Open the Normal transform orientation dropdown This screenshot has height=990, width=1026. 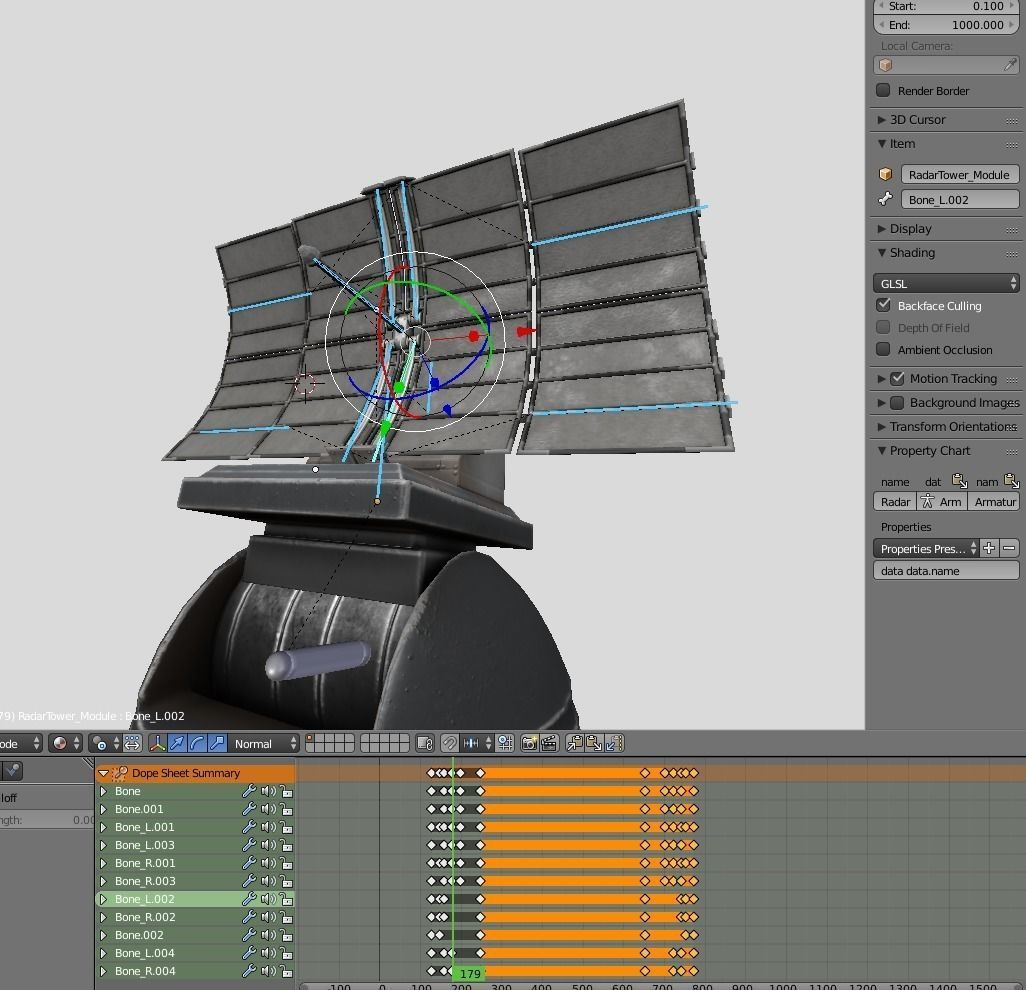(x=264, y=743)
